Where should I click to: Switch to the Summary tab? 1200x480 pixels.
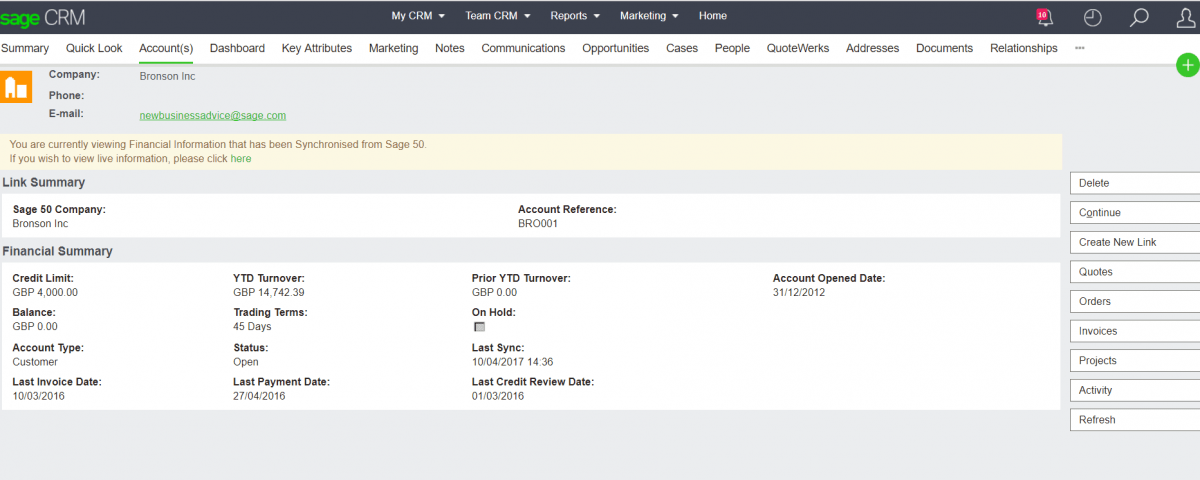[25, 48]
